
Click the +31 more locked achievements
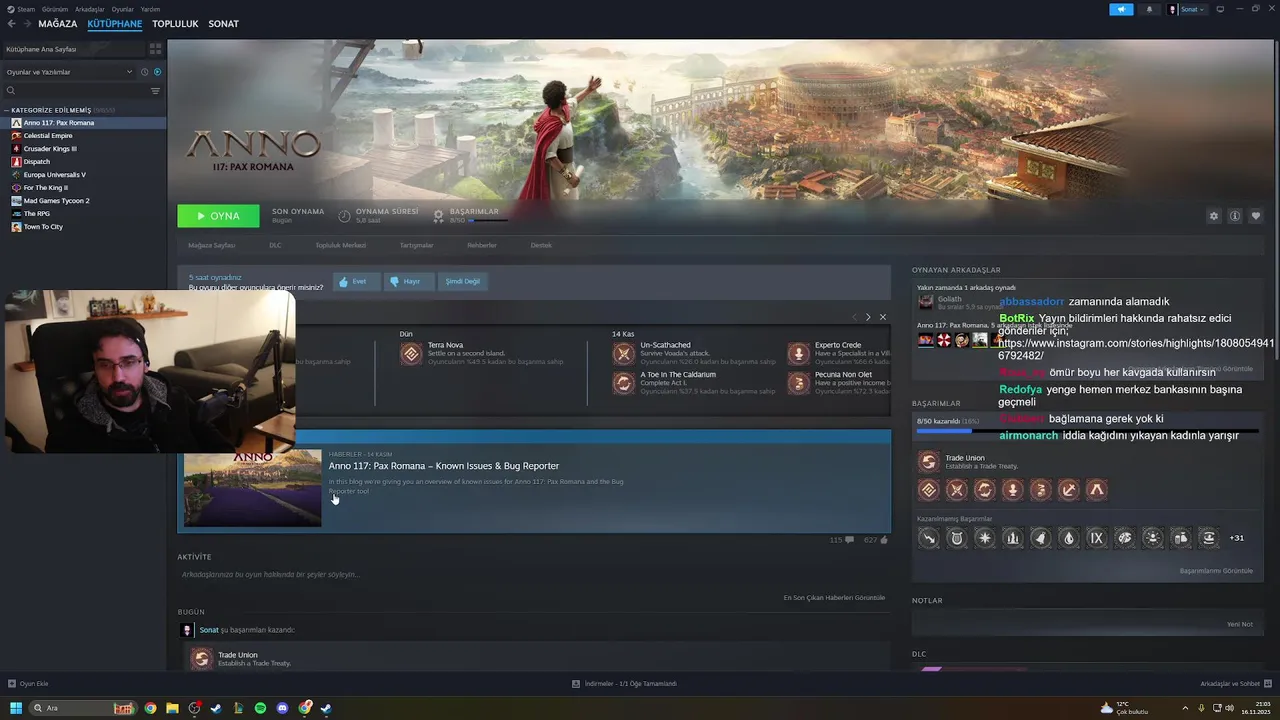click(1236, 538)
